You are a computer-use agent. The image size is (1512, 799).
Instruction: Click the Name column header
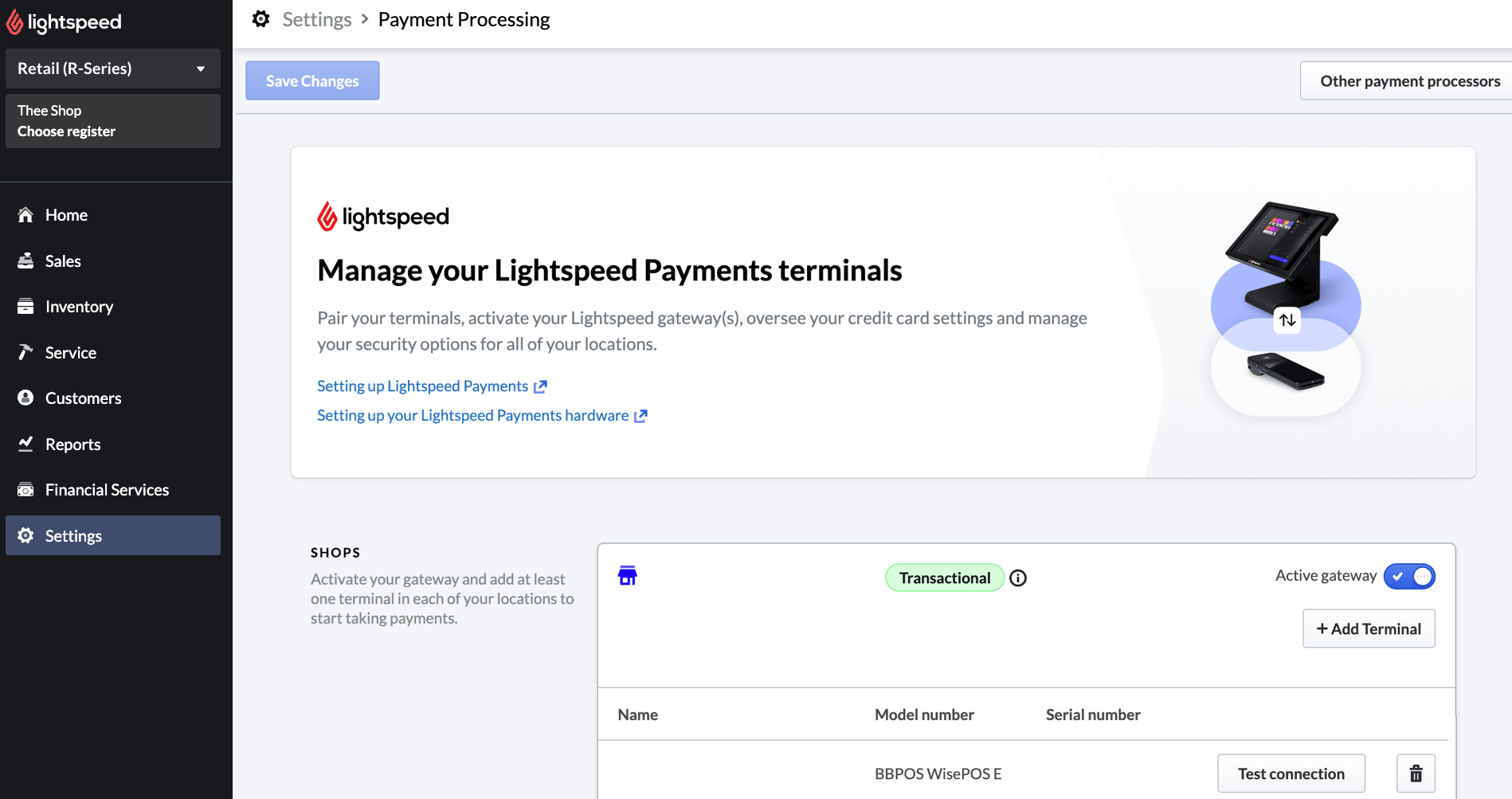(638, 715)
